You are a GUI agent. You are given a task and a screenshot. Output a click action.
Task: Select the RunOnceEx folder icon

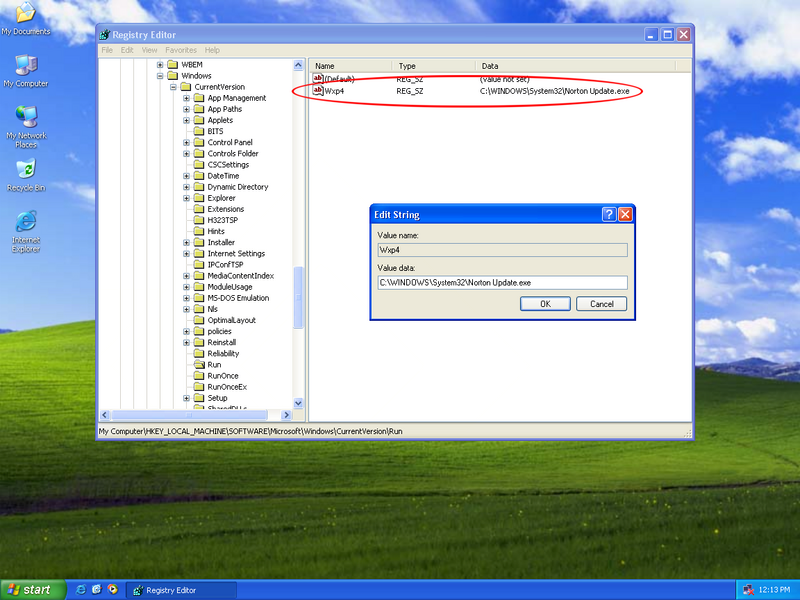[x=199, y=387]
